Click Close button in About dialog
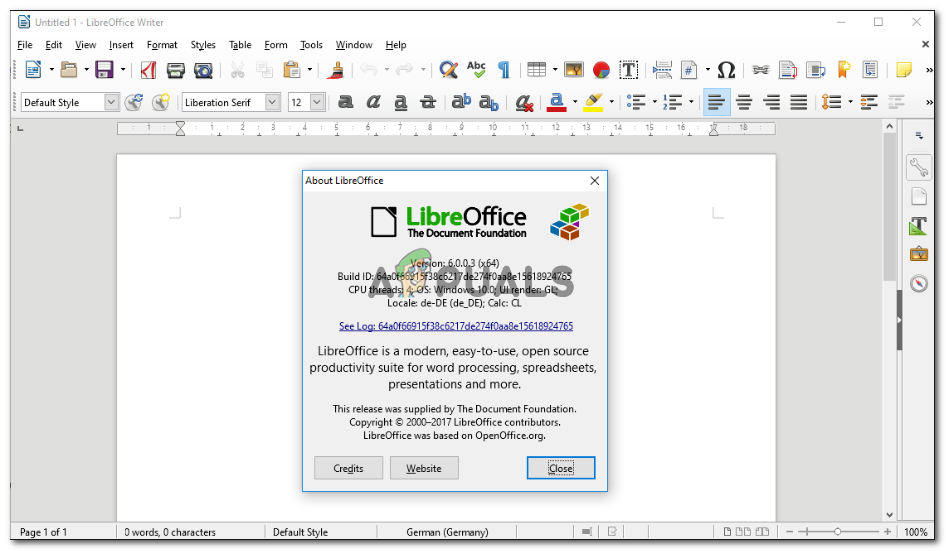This screenshot has width=946, height=551. [561, 468]
